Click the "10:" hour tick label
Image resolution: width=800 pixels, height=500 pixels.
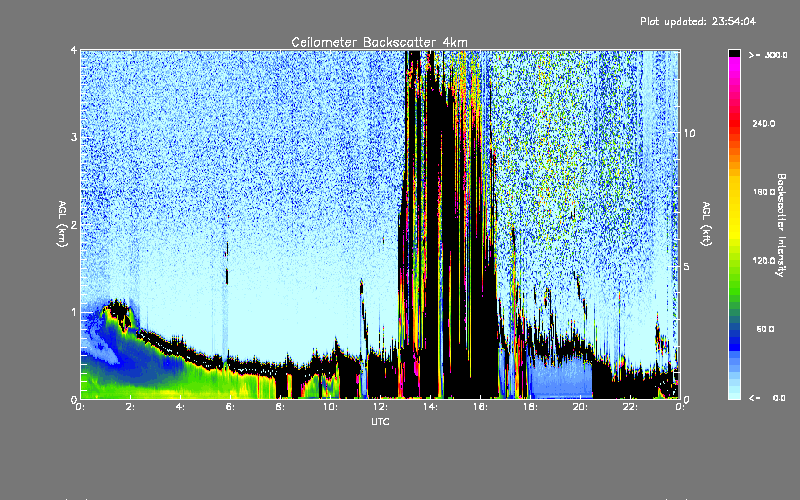coord(330,407)
